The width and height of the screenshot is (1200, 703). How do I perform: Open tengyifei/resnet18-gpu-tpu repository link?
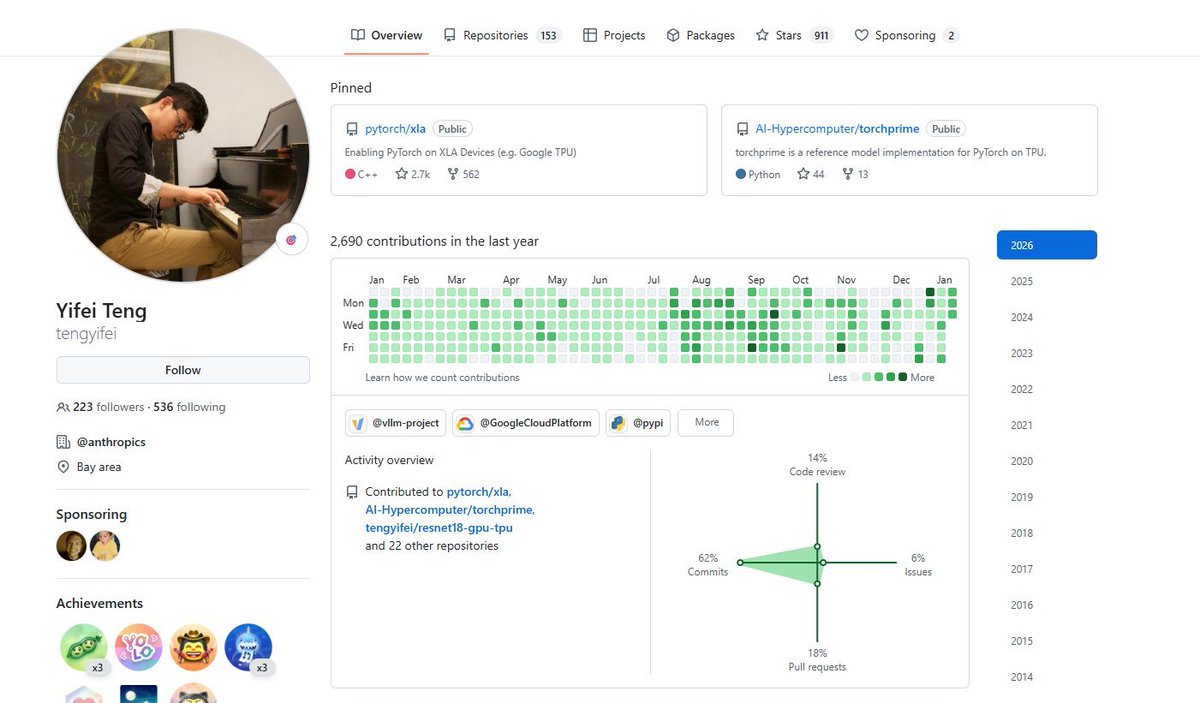[440, 528]
